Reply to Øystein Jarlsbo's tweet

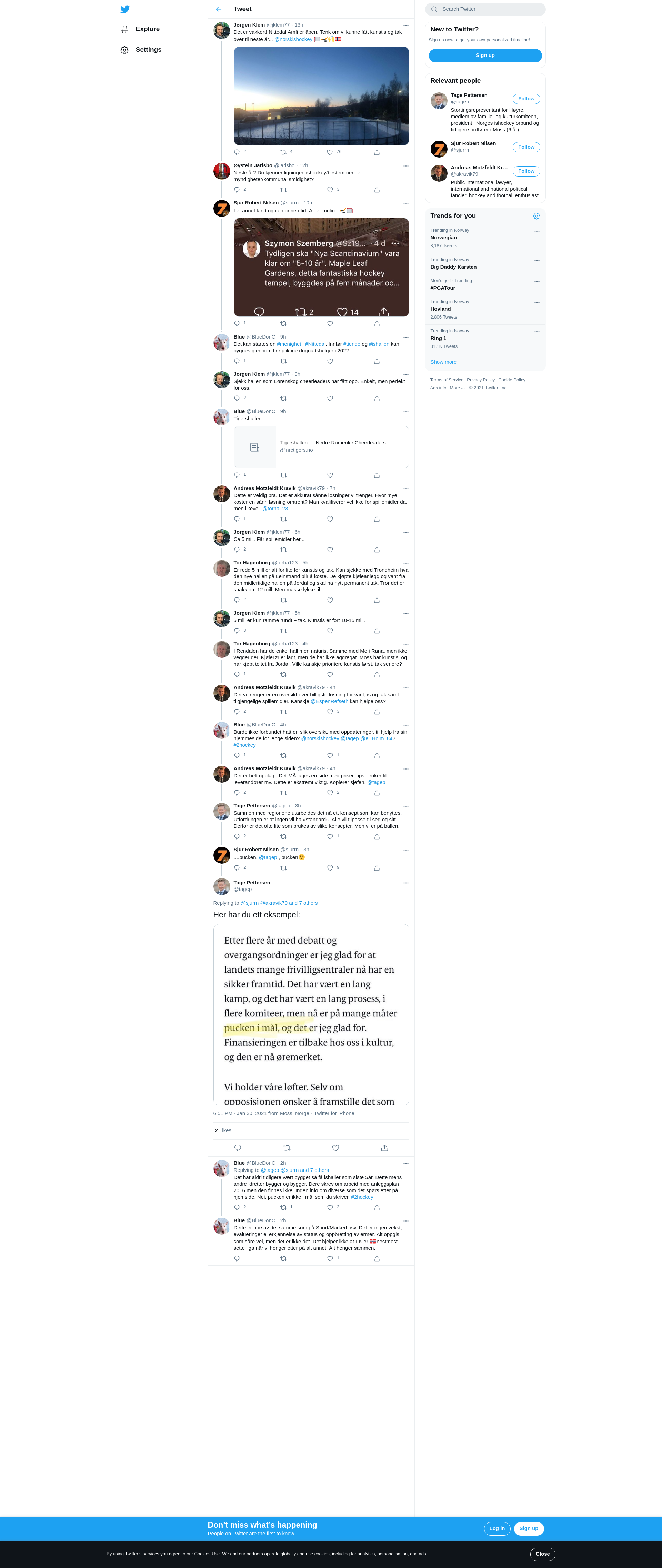tap(237, 190)
